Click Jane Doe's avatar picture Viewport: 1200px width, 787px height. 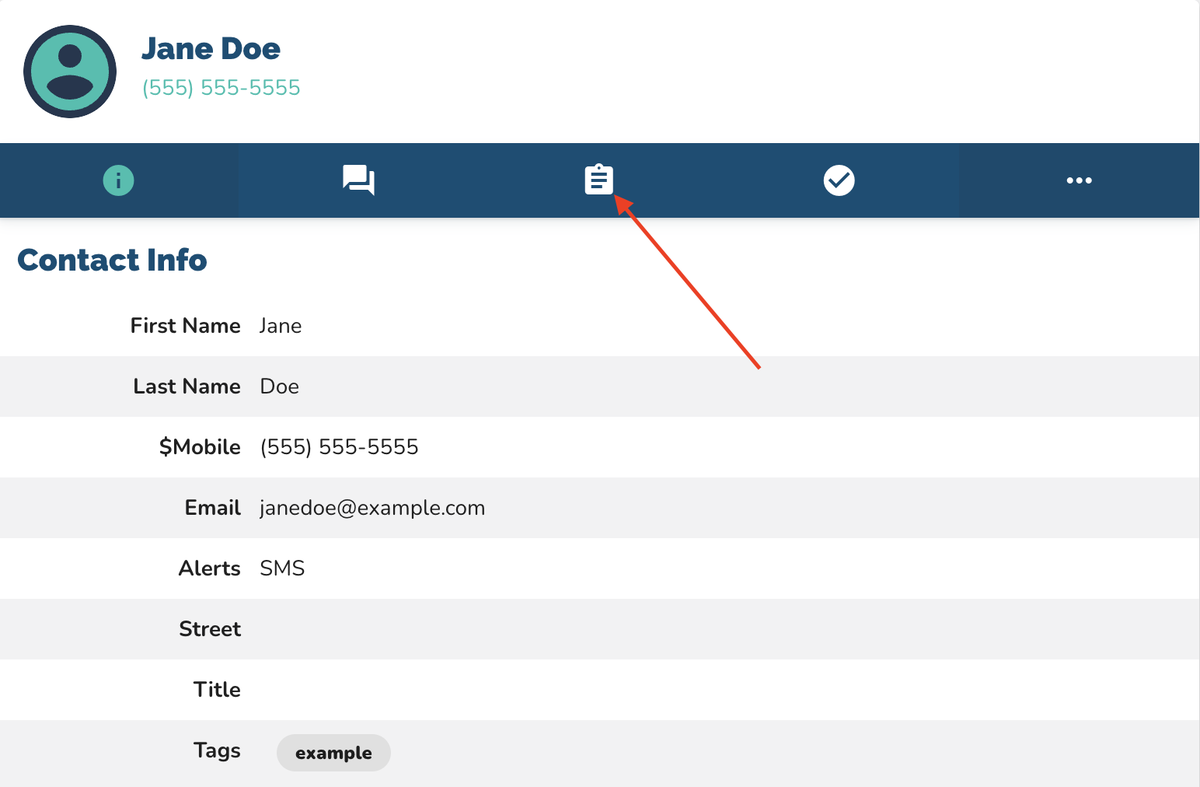tap(70, 71)
